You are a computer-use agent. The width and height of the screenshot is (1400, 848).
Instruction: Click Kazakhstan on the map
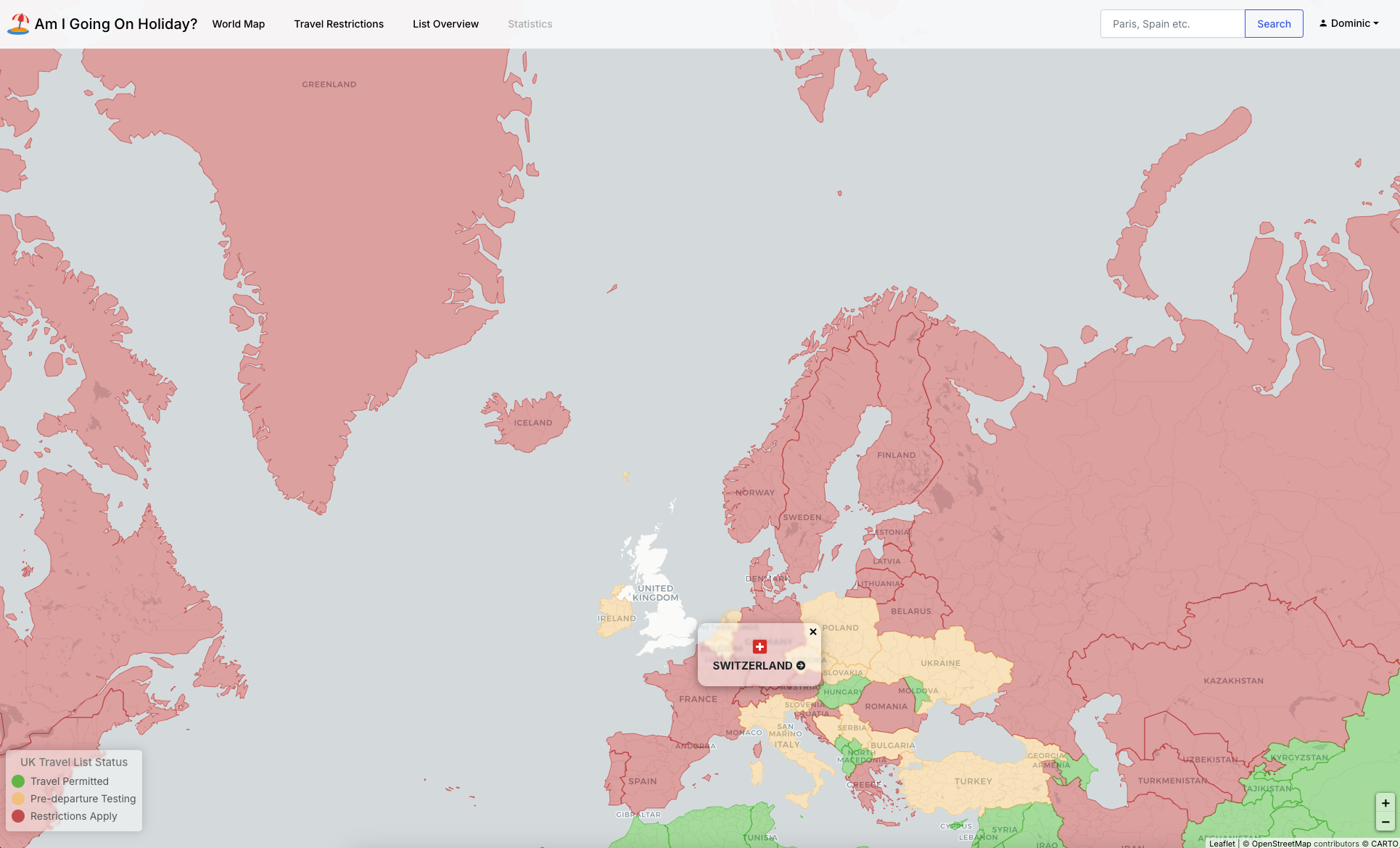pyautogui.click(x=1233, y=680)
